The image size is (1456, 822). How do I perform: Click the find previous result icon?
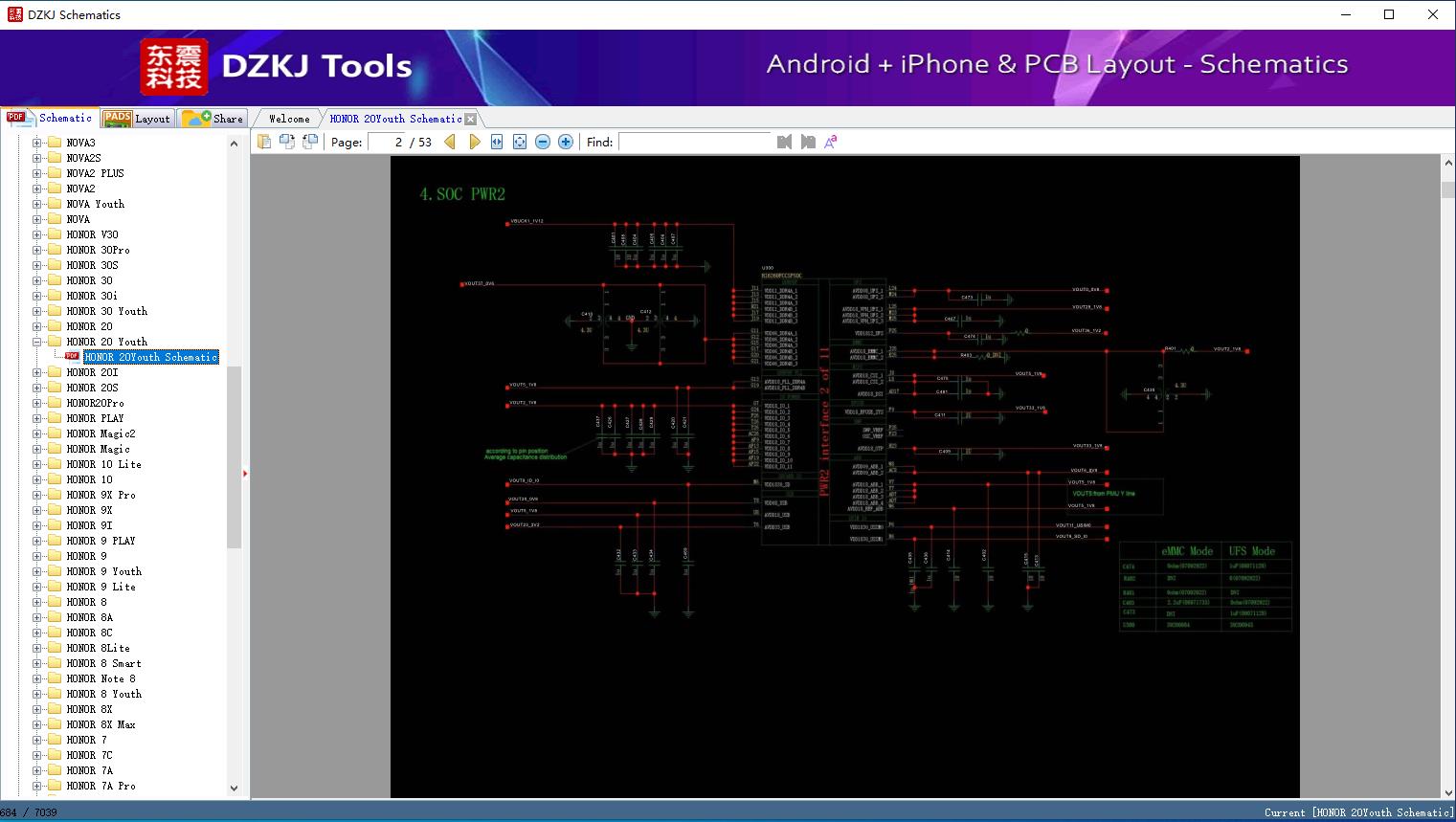[x=784, y=142]
